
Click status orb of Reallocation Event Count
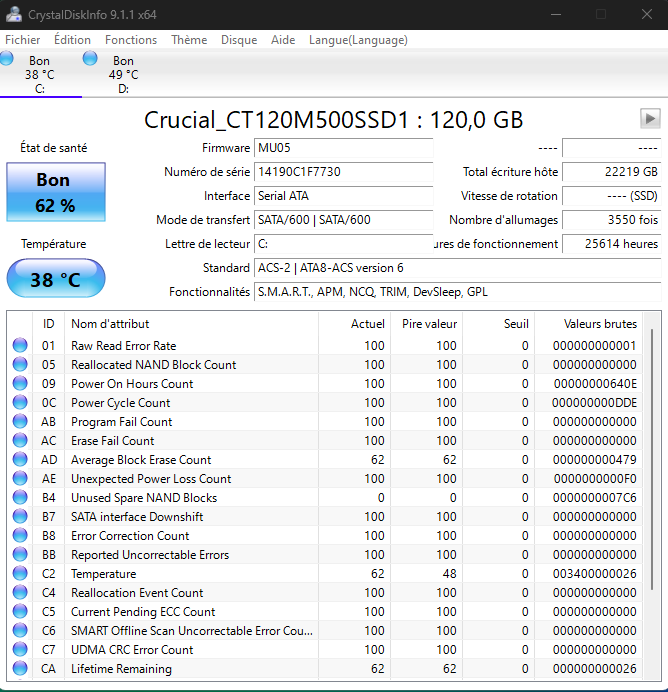[20, 592]
